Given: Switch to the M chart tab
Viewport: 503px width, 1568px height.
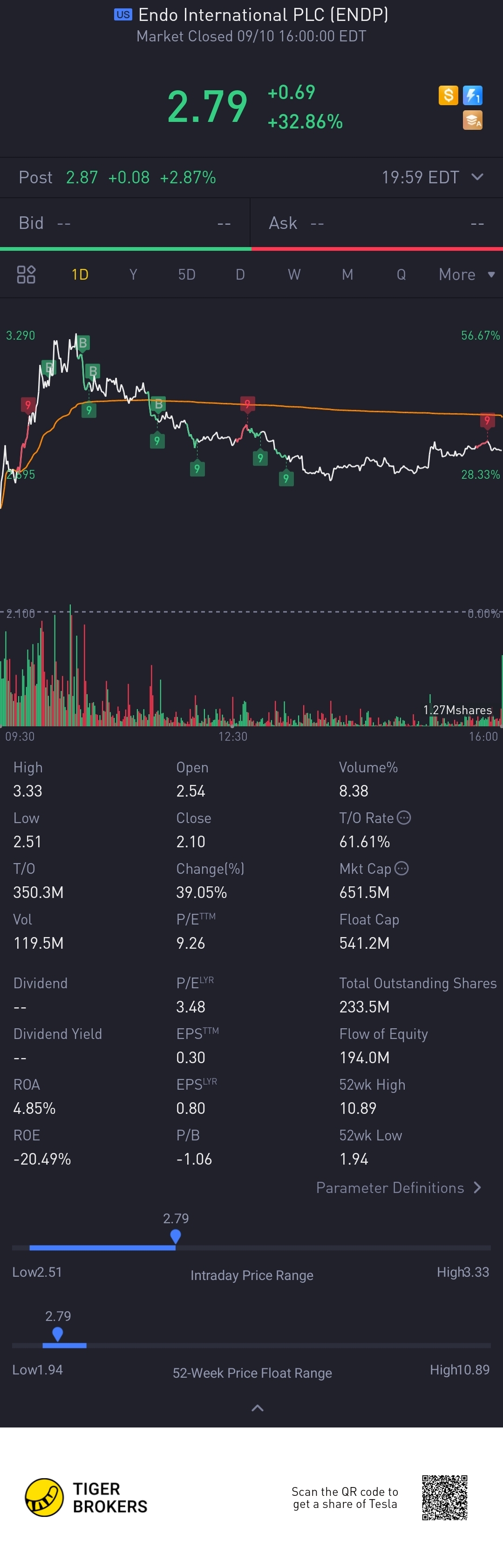Looking at the screenshot, I should (348, 275).
